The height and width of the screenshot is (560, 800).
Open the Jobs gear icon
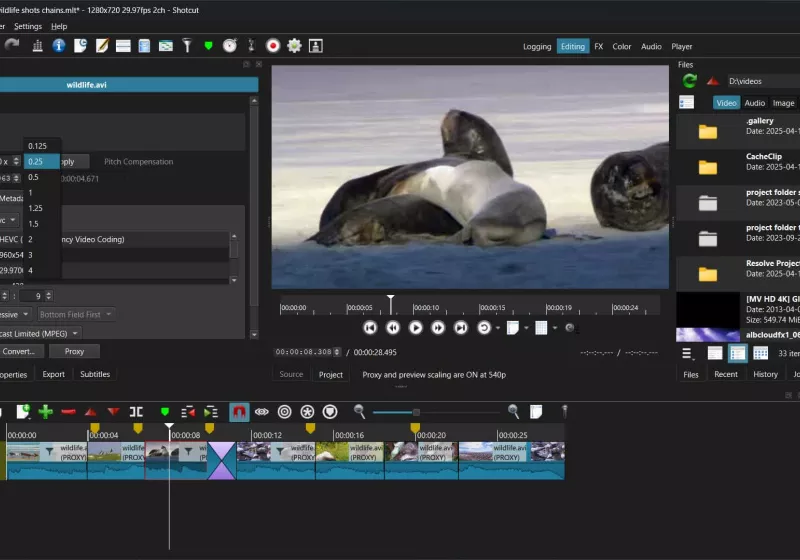[x=294, y=46]
